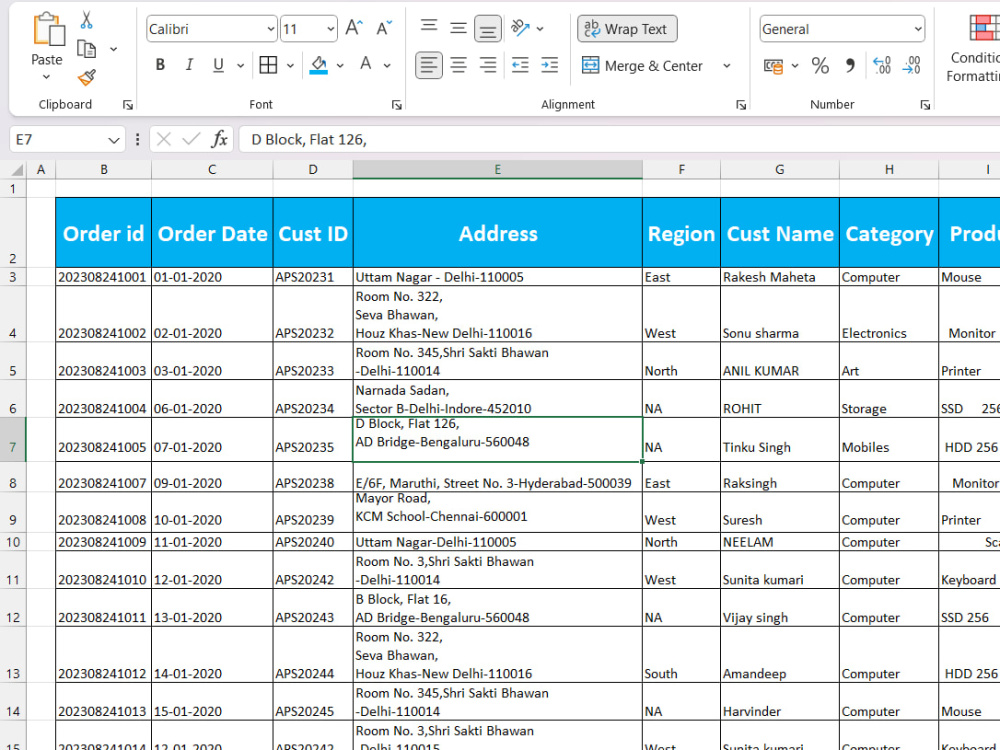Activate the Format Painter brush
This screenshot has width=1000, height=750.
pyautogui.click(x=86, y=78)
